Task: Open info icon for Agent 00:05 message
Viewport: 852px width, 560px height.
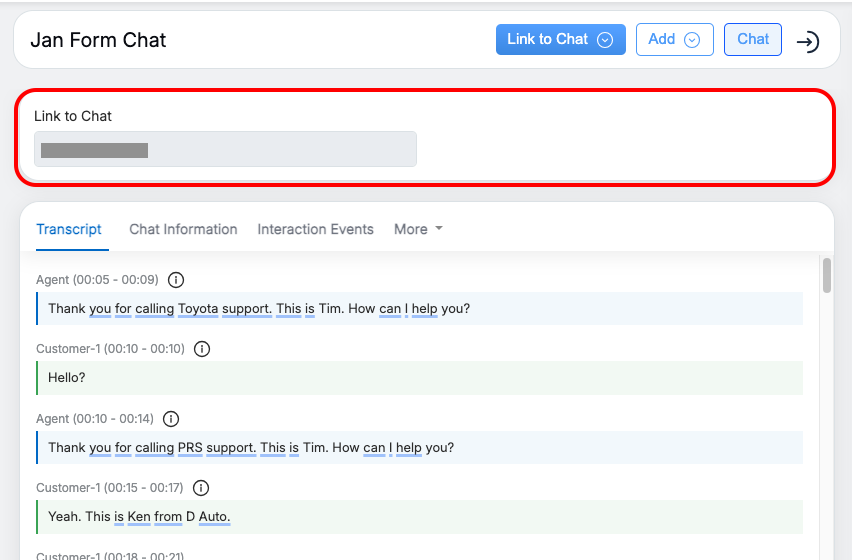Action: (x=177, y=280)
